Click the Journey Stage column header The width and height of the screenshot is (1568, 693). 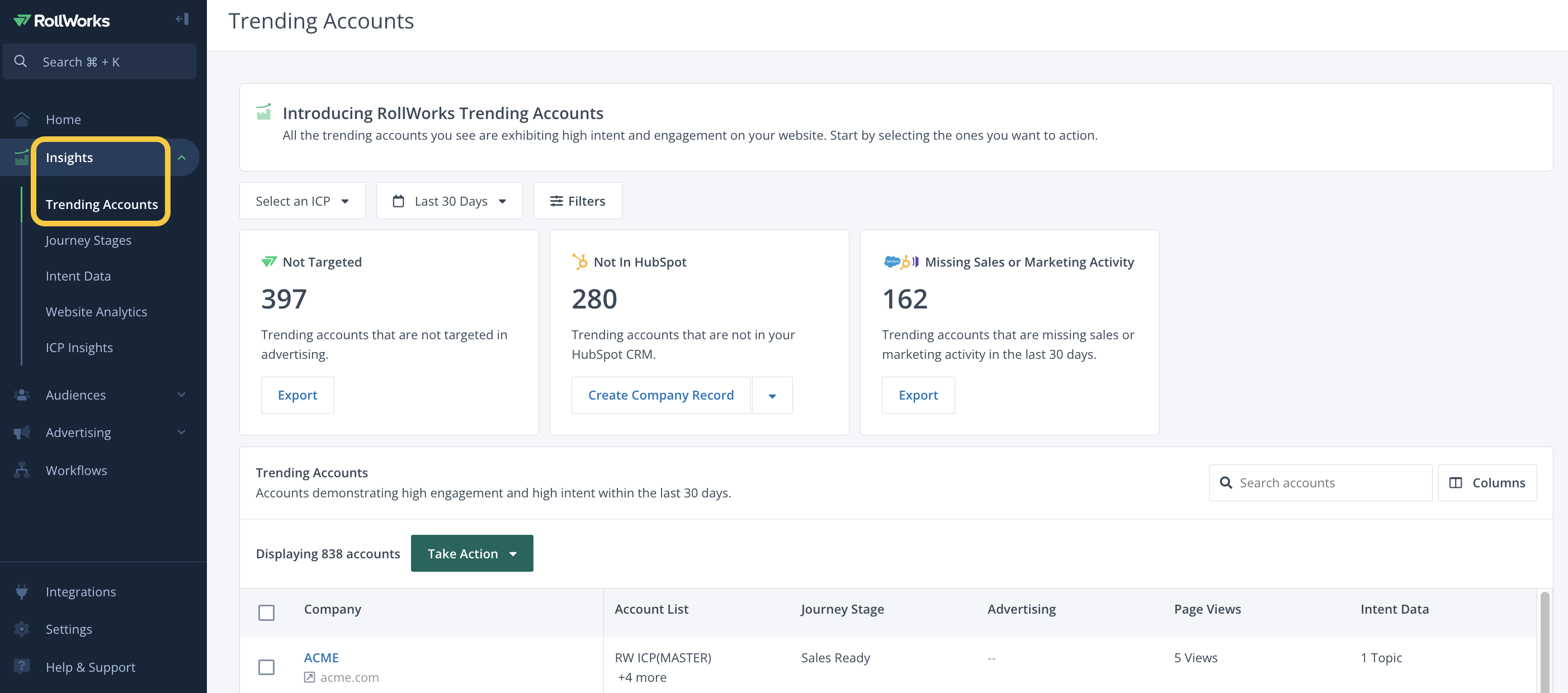(842, 609)
